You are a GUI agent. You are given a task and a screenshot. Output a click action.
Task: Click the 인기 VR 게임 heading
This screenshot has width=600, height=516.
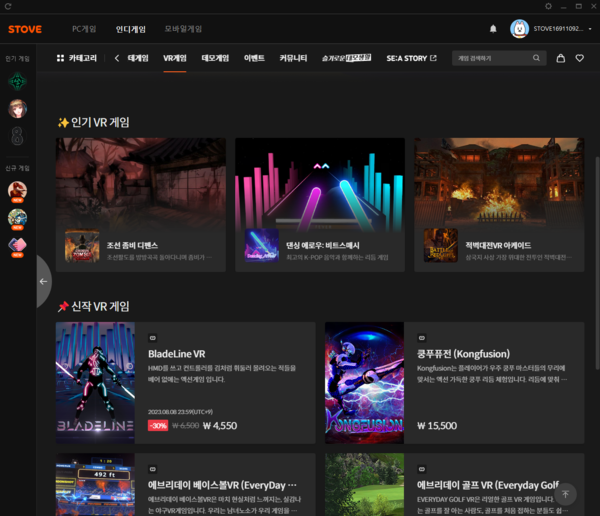pyautogui.click(x=93, y=122)
